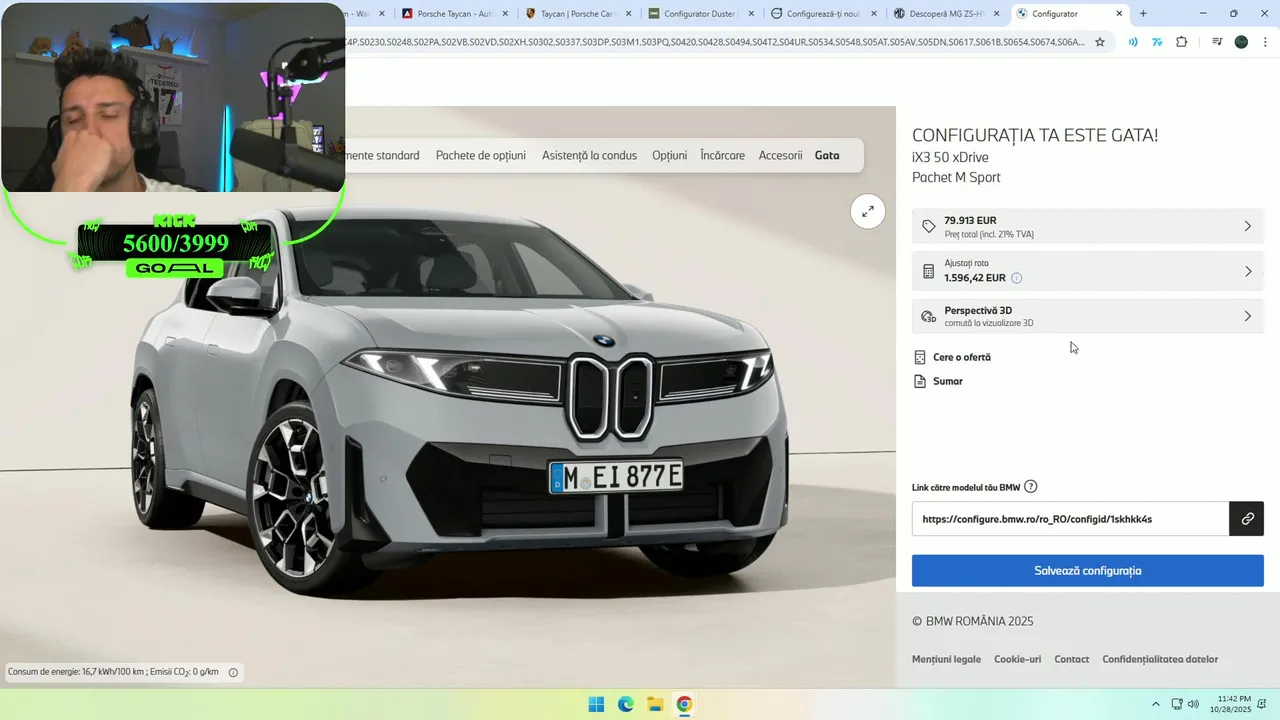Open the info icon beside energy consumption text
The height and width of the screenshot is (720, 1280).
(233, 673)
